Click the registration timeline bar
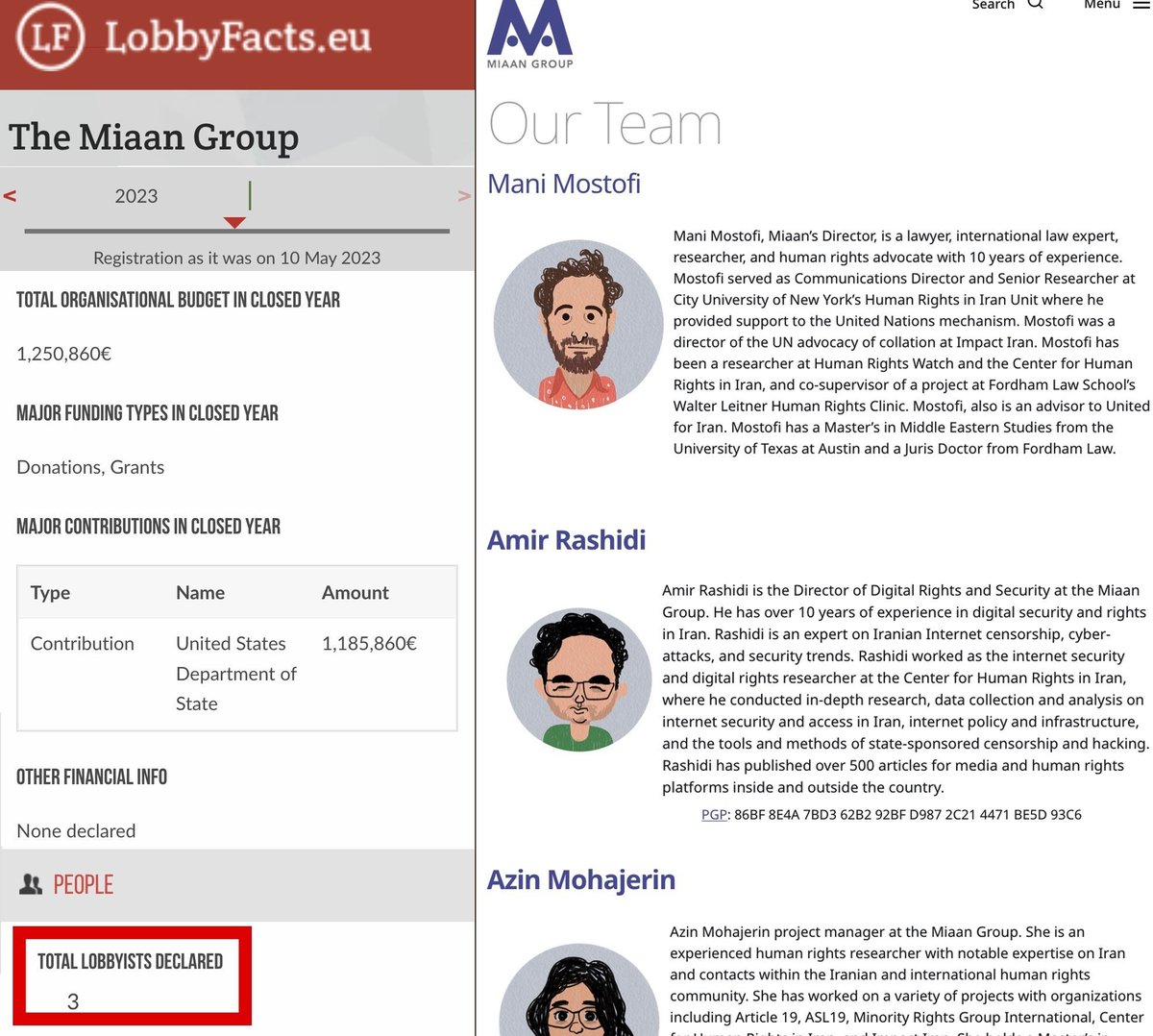The image size is (1153, 1036). 237,232
